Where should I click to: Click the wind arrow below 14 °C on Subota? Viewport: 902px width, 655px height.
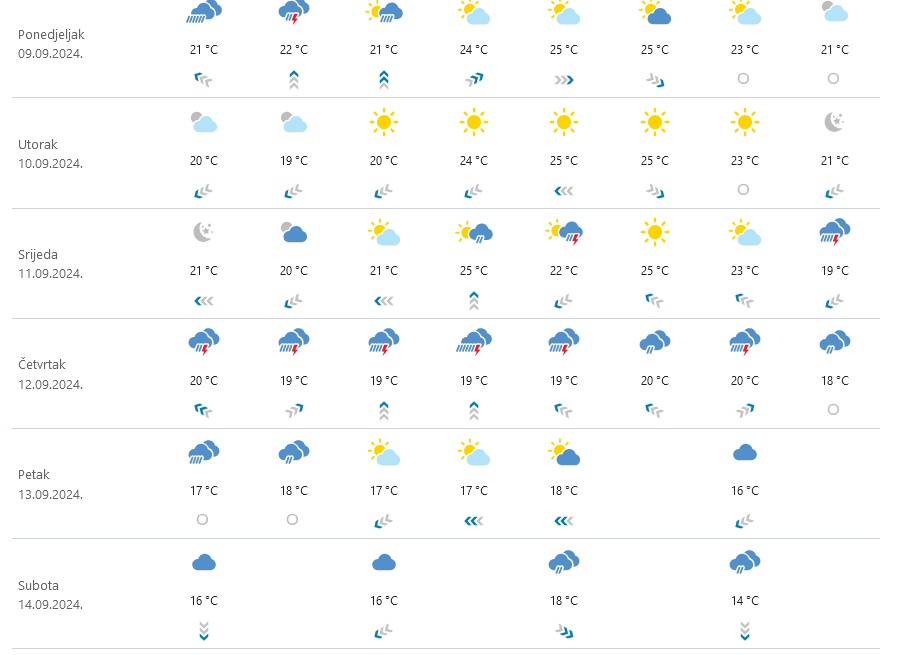click(744, 630)
